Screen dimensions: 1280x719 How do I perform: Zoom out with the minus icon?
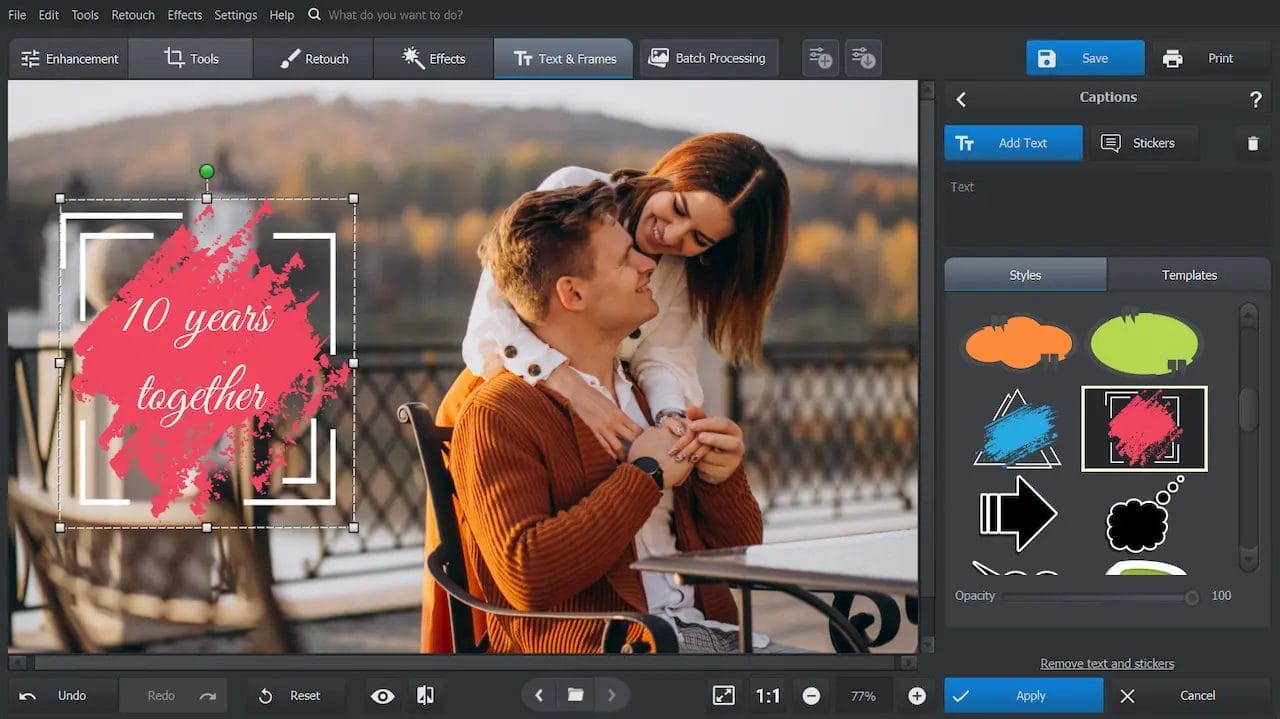(x=811, y=696)
